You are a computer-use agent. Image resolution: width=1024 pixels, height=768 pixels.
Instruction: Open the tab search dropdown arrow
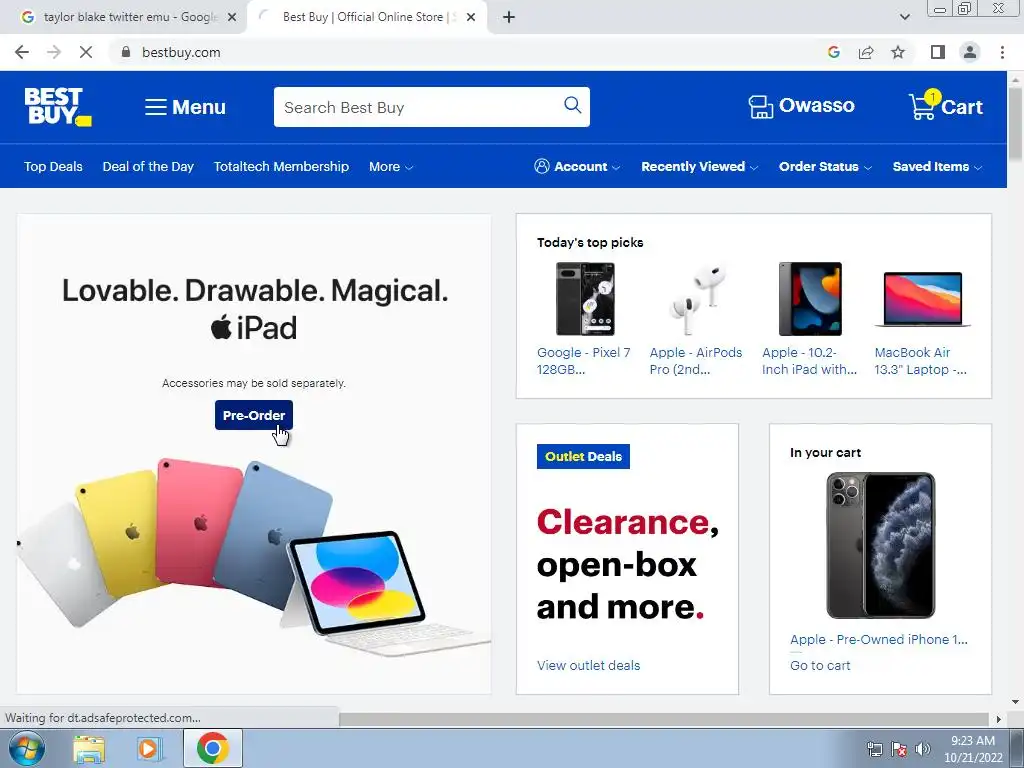904,17
